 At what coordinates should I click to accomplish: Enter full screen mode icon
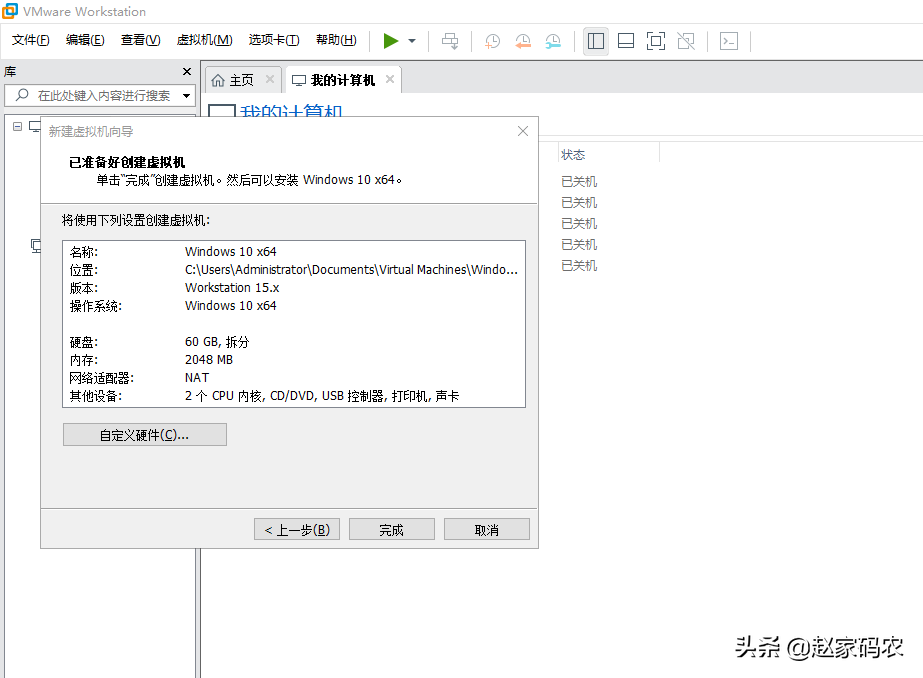(656, 41)
